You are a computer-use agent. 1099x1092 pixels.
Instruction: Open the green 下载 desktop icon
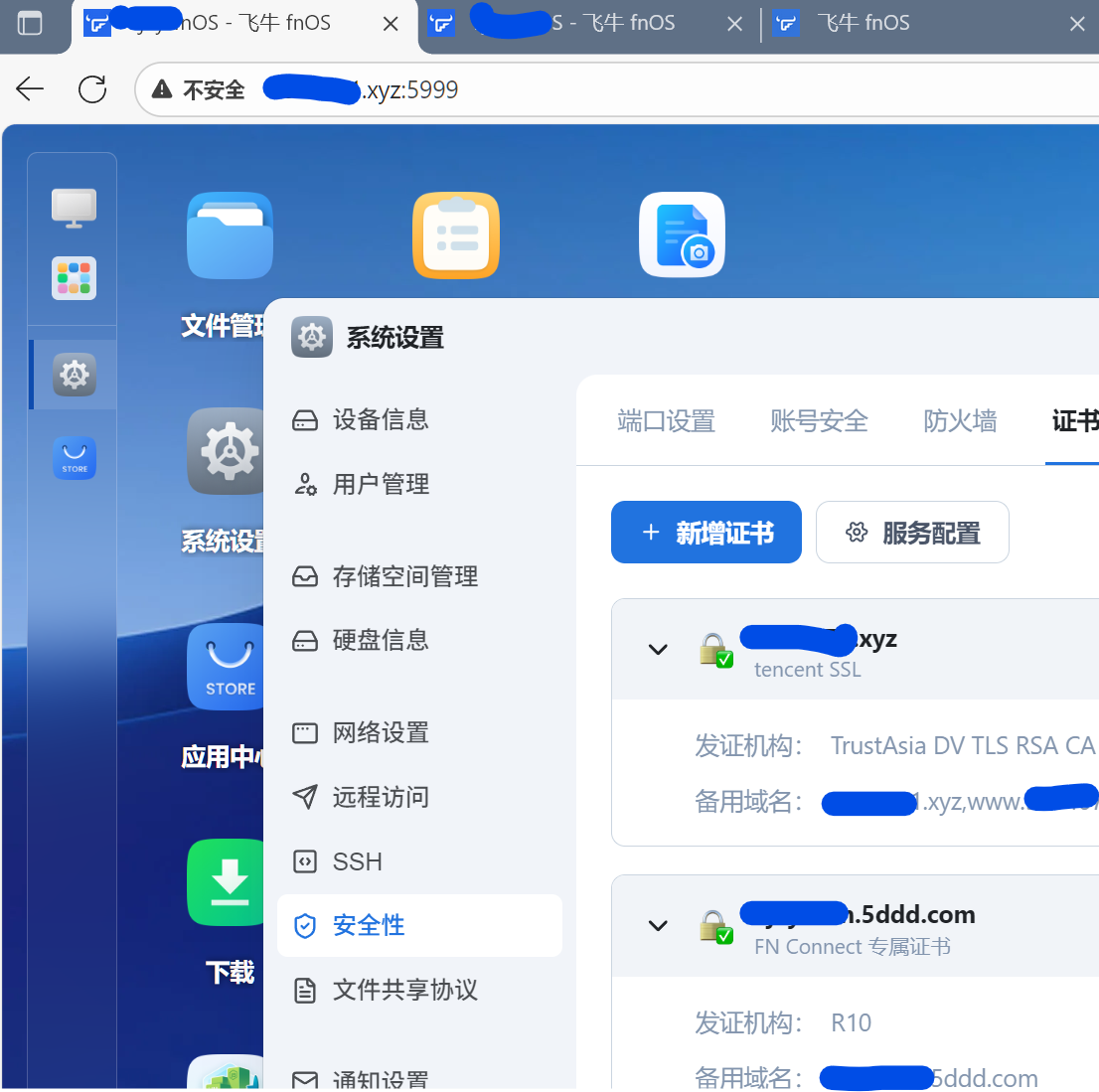(226, 882)
